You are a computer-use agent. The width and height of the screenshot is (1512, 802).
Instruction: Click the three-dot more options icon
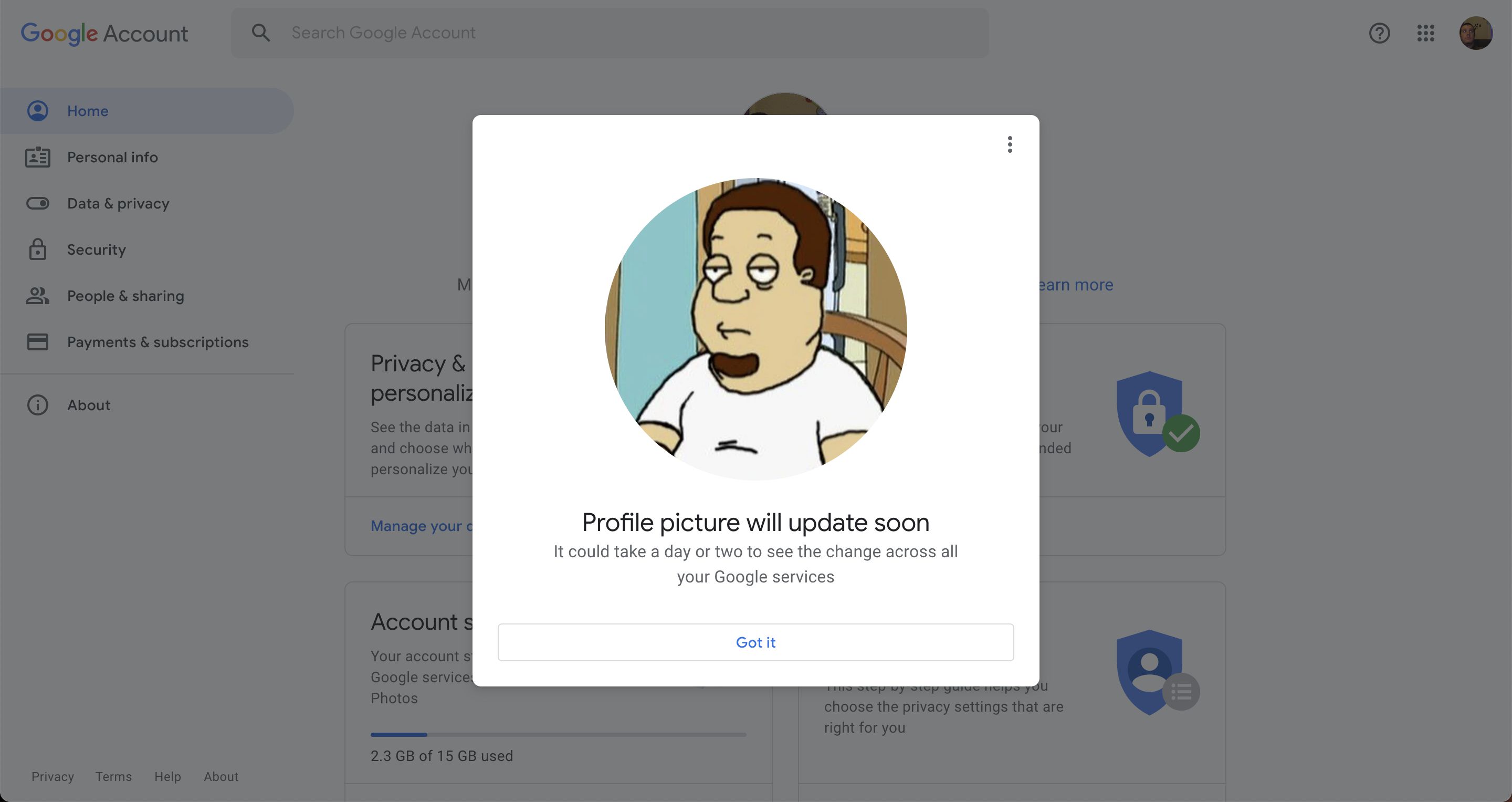(x=1009, y=145)
